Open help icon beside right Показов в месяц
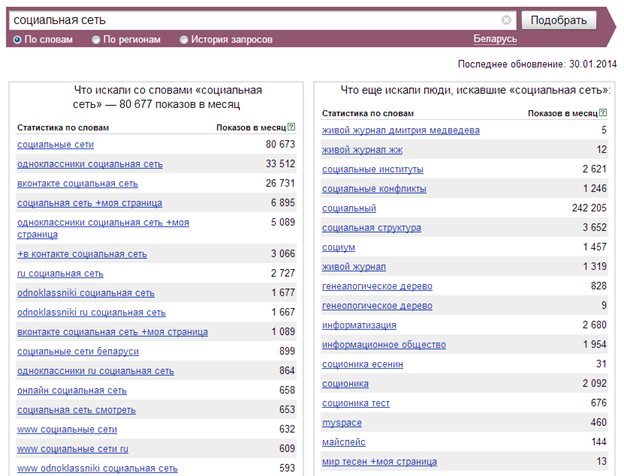624x476 pixels. click(603, 113)
